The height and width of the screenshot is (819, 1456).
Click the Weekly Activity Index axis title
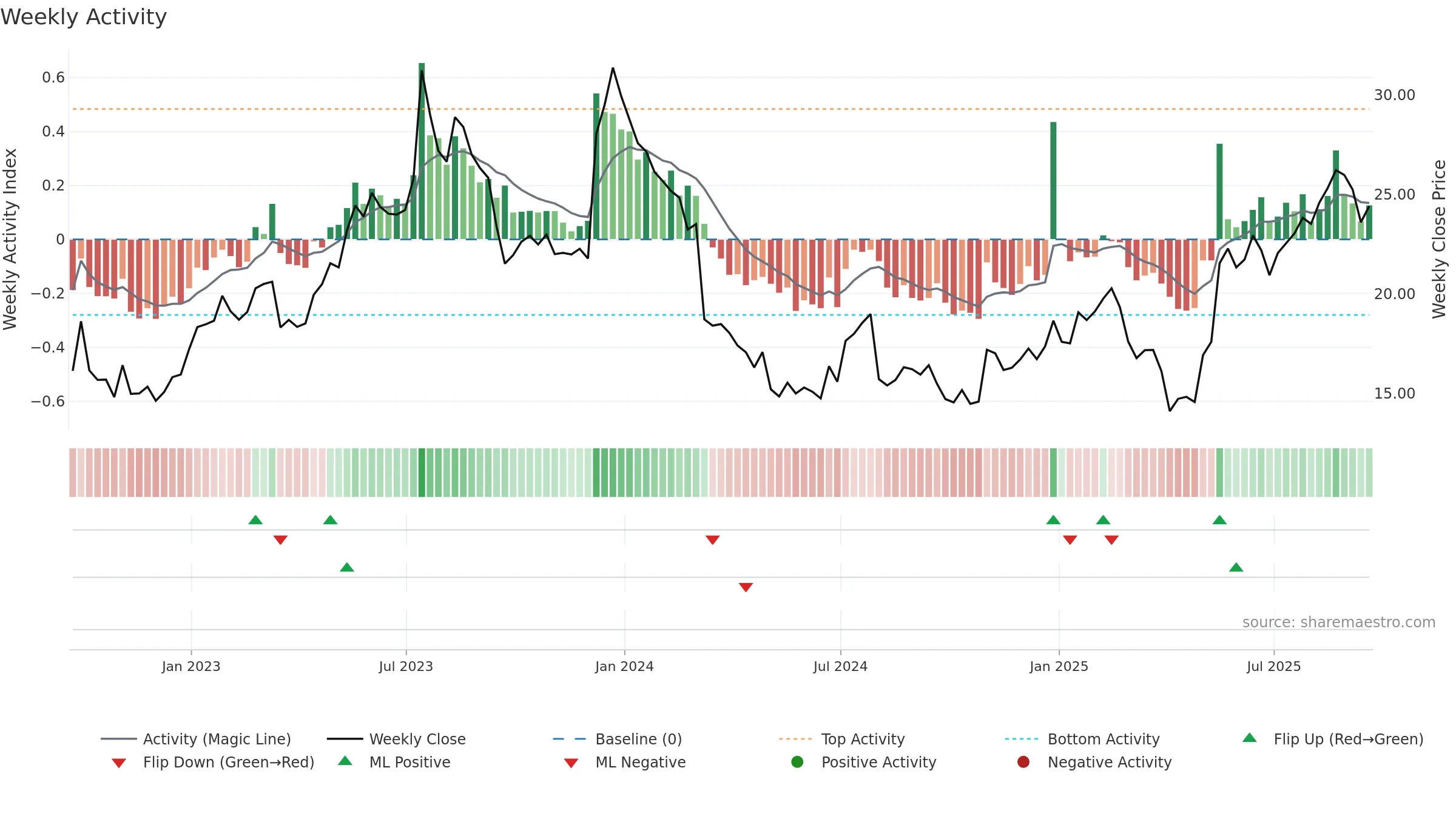coord(10,239)
